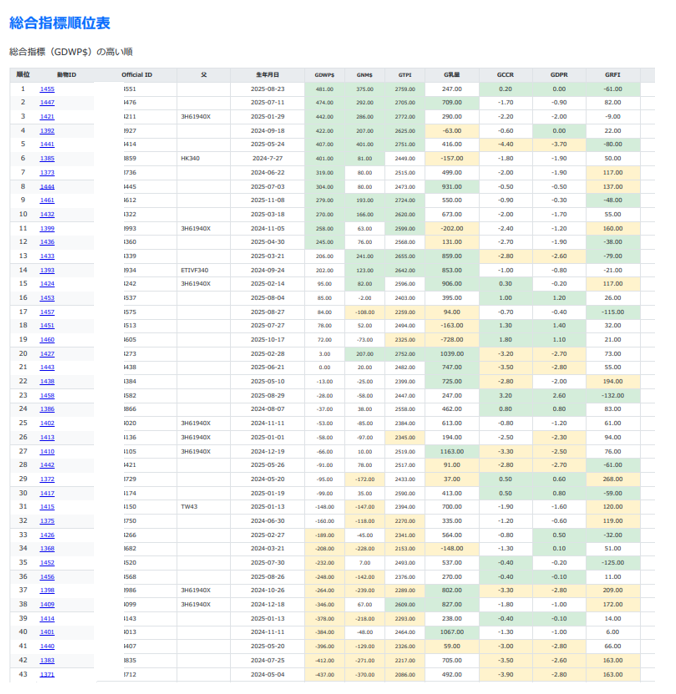Select the 1456 animal link
The height and width of the screenshot is (694, 676).
tap(47, 577)
